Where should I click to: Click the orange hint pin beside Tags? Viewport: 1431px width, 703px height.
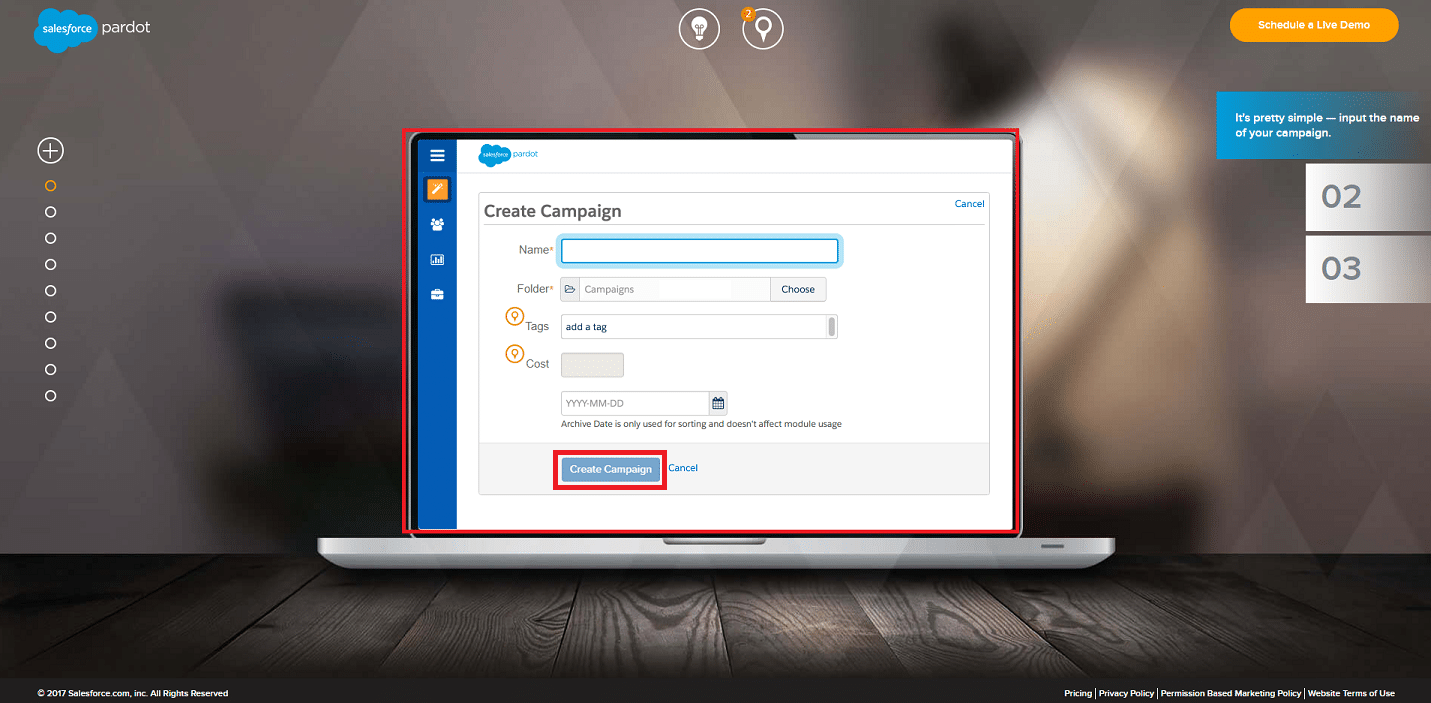coord(515,318)
